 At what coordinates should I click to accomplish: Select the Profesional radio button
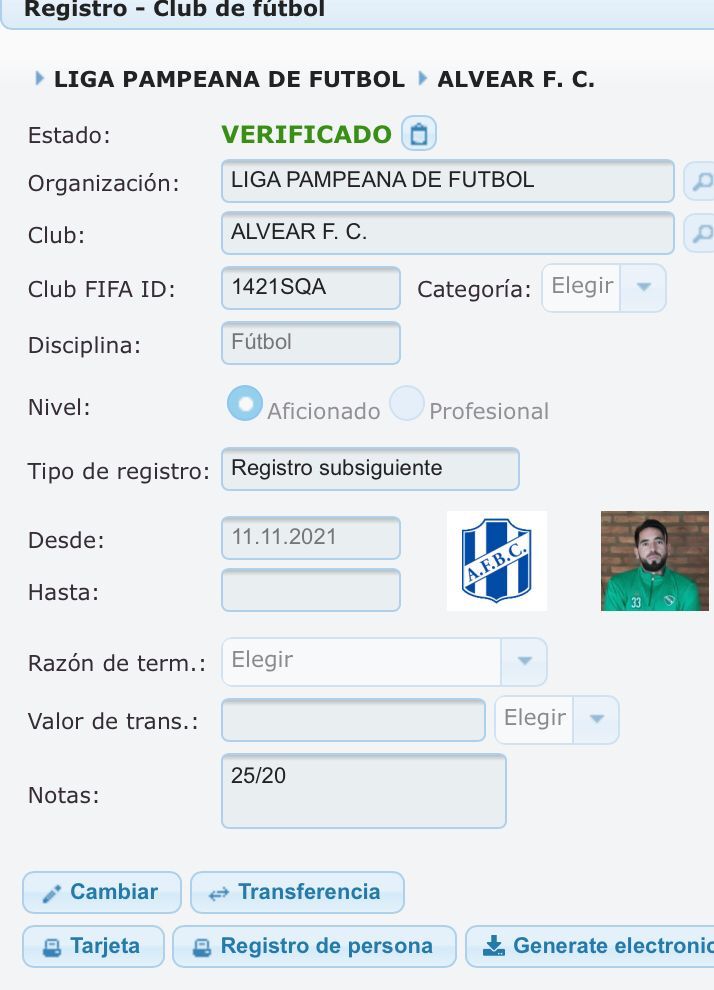point(407,403)
